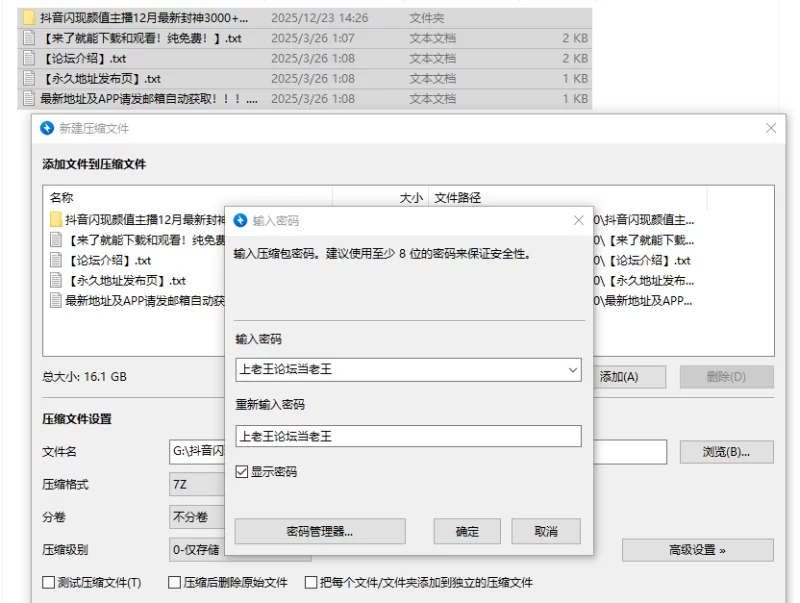Select folder icon of 抖音闪现颜值主播 in file explorer
The height and width of the screenshot is (603, 800).
click(x=29, y=18)
